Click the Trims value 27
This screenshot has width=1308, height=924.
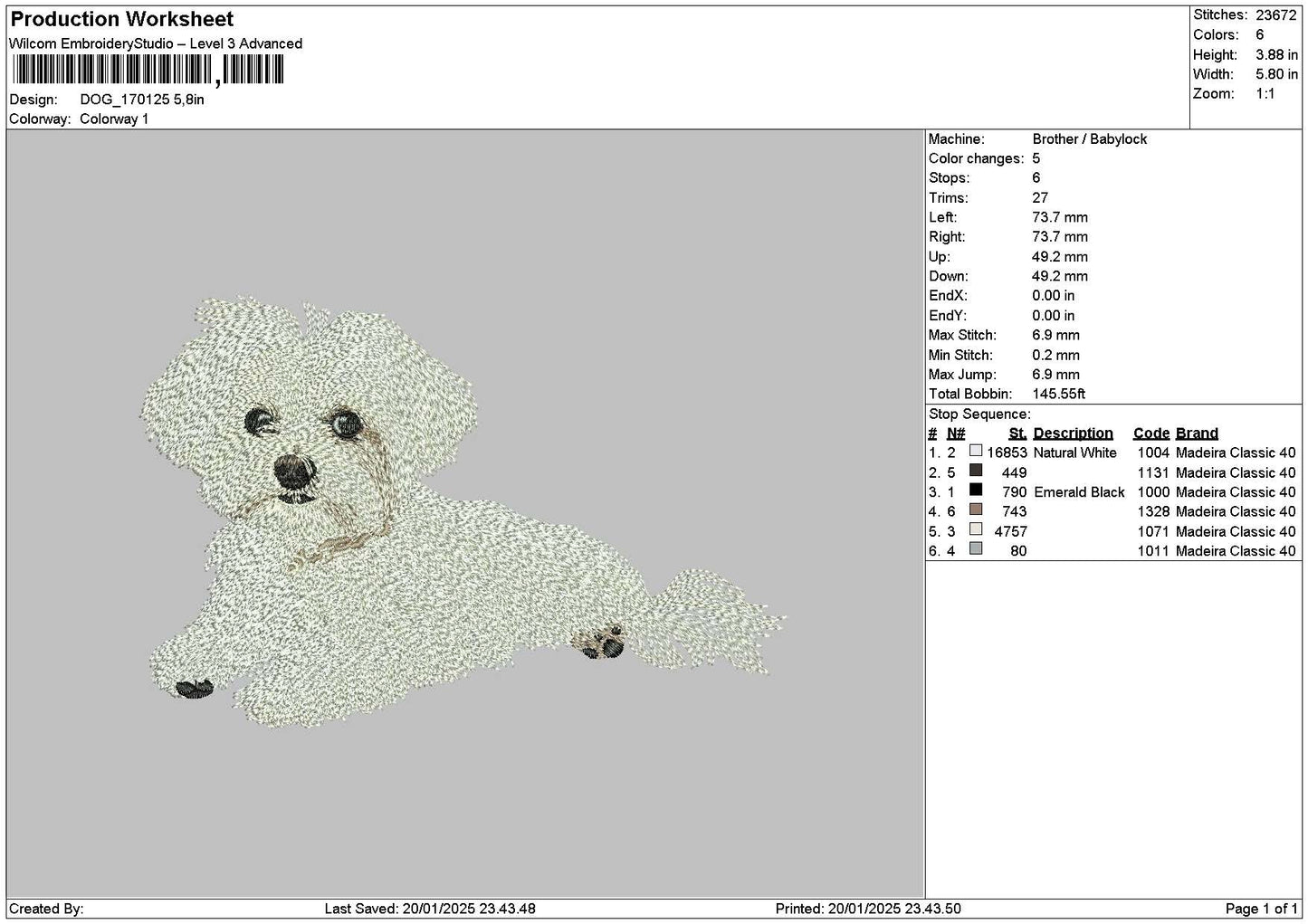pyautogui.click(x=1040, y=198)
